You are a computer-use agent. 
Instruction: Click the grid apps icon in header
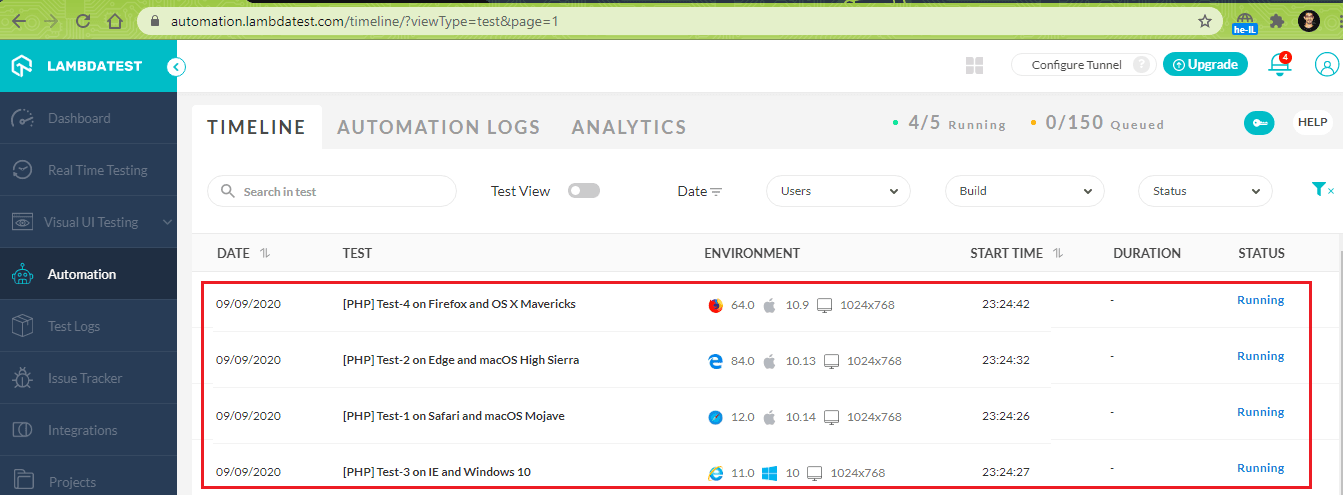click(x=975, y=66)
